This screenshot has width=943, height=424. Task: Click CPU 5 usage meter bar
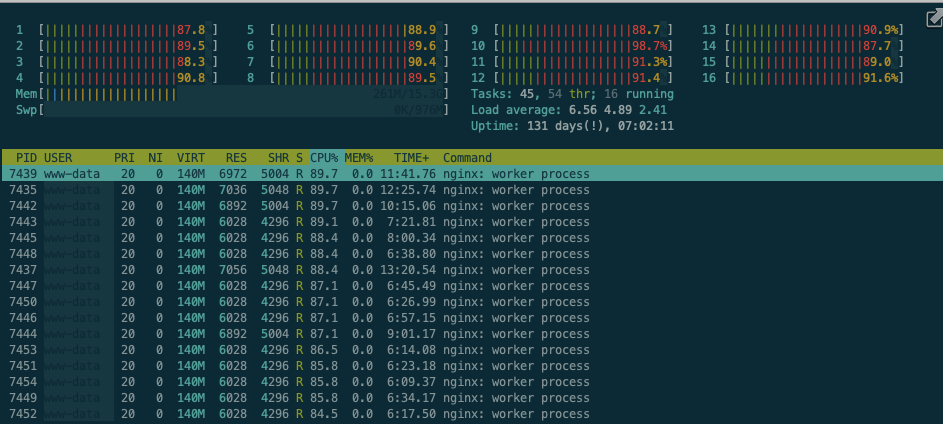359,29
